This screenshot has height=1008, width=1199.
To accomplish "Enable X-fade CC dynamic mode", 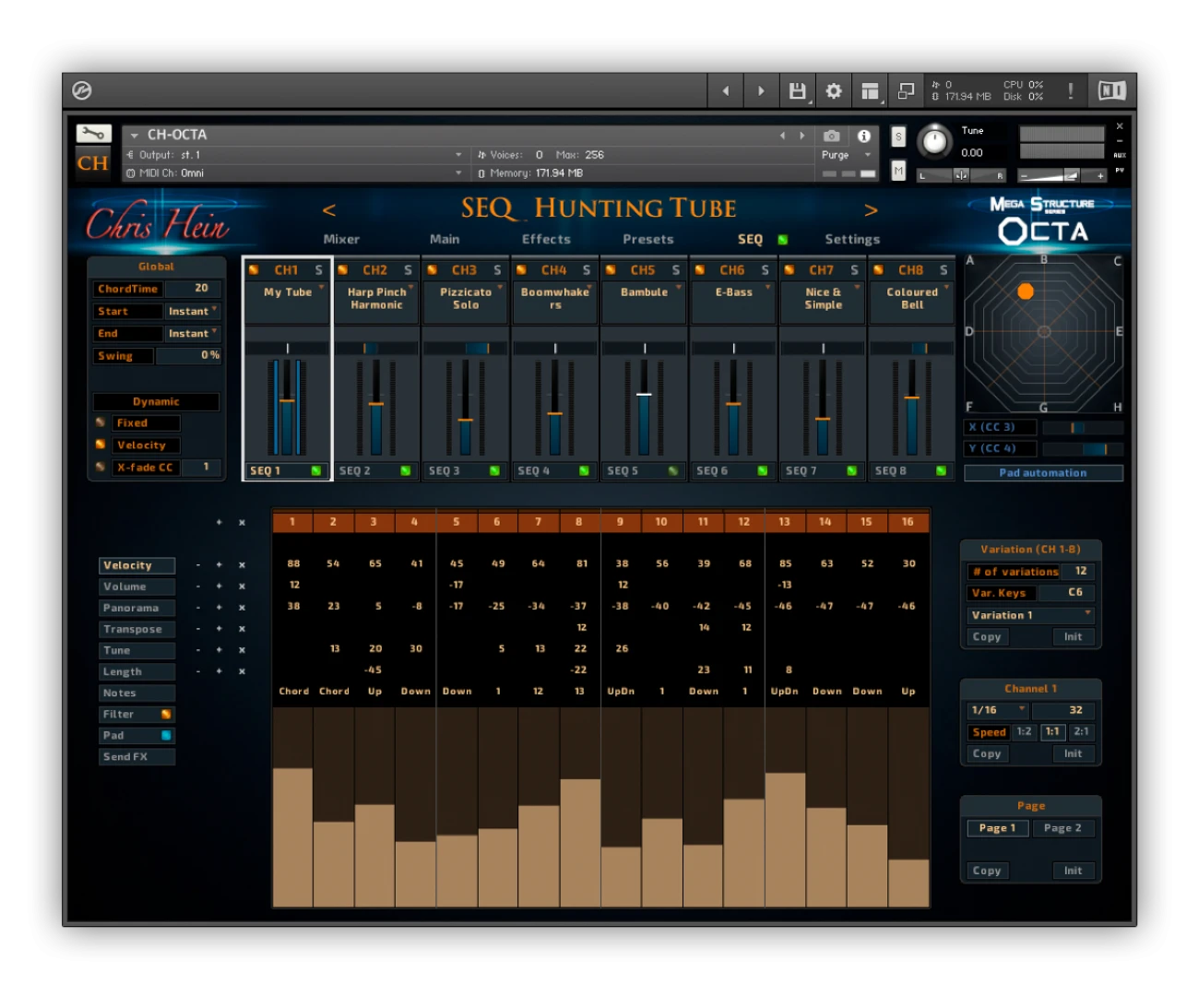I will click(101, 467).
